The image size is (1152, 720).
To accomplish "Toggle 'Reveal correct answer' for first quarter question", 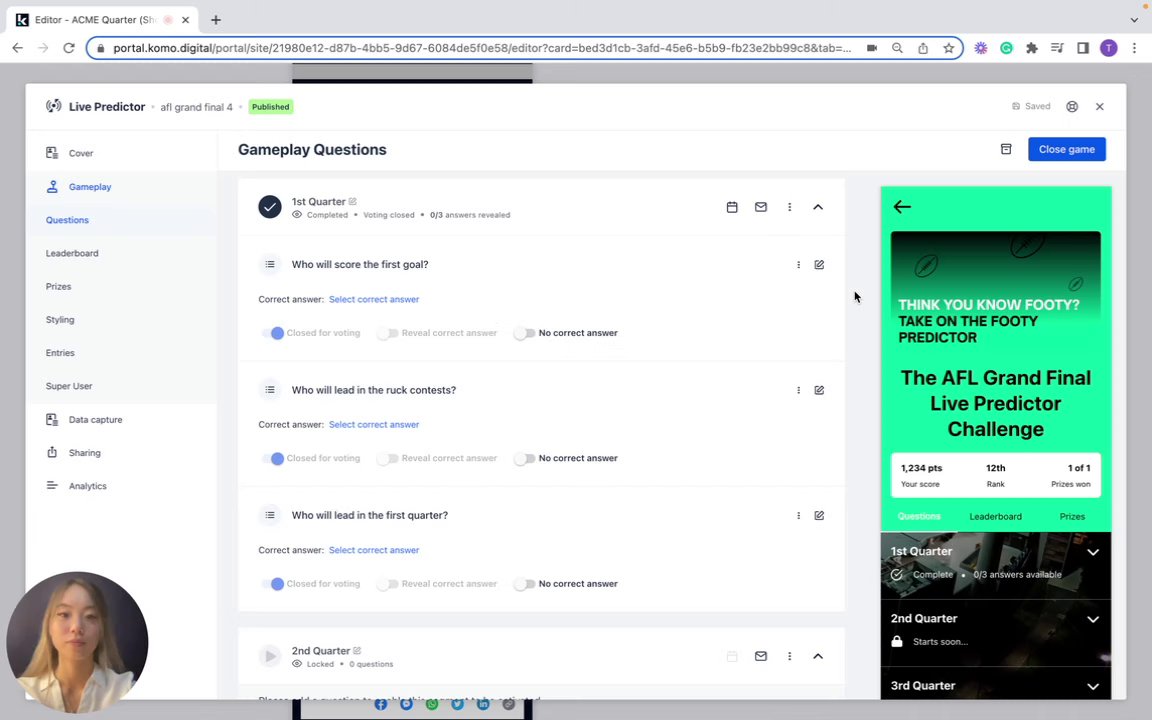I will click(x=387, y=584).
